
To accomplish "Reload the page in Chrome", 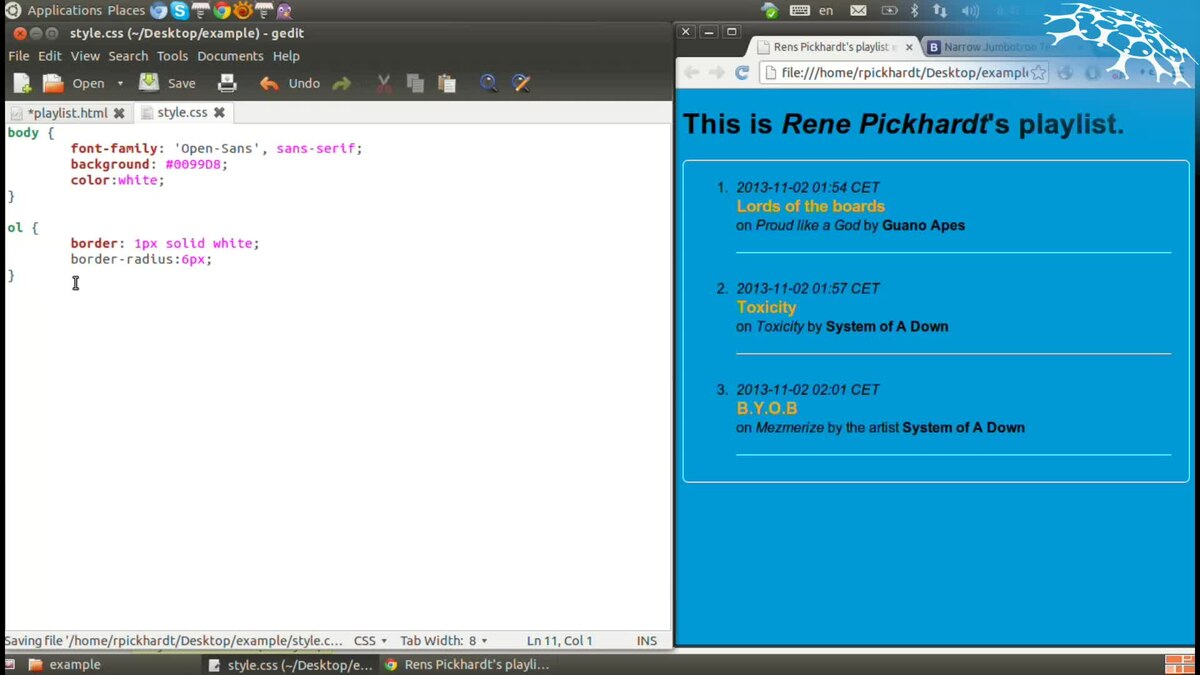I will point(742,72).
